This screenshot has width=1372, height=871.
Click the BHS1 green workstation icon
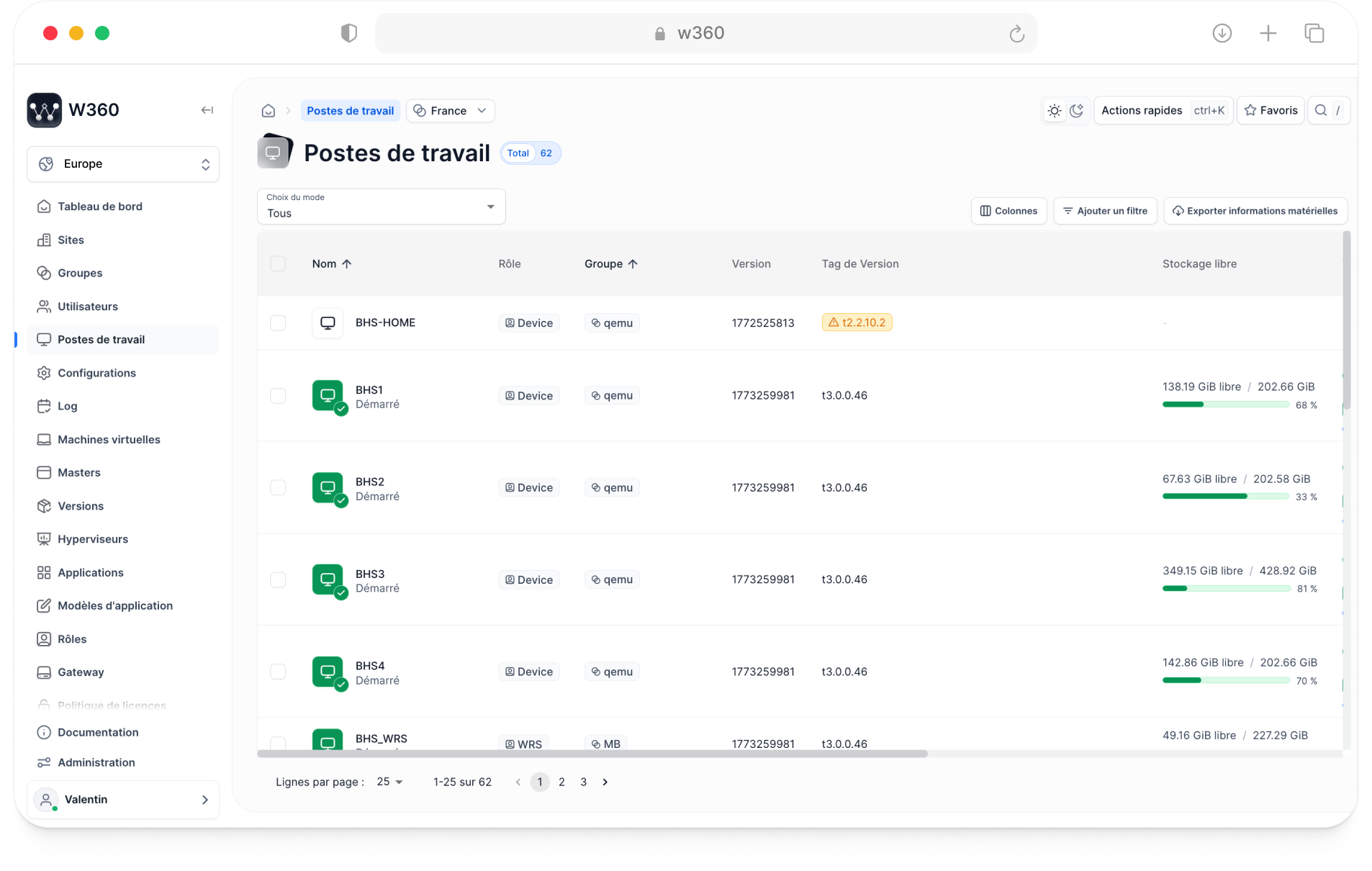point(328,396)
